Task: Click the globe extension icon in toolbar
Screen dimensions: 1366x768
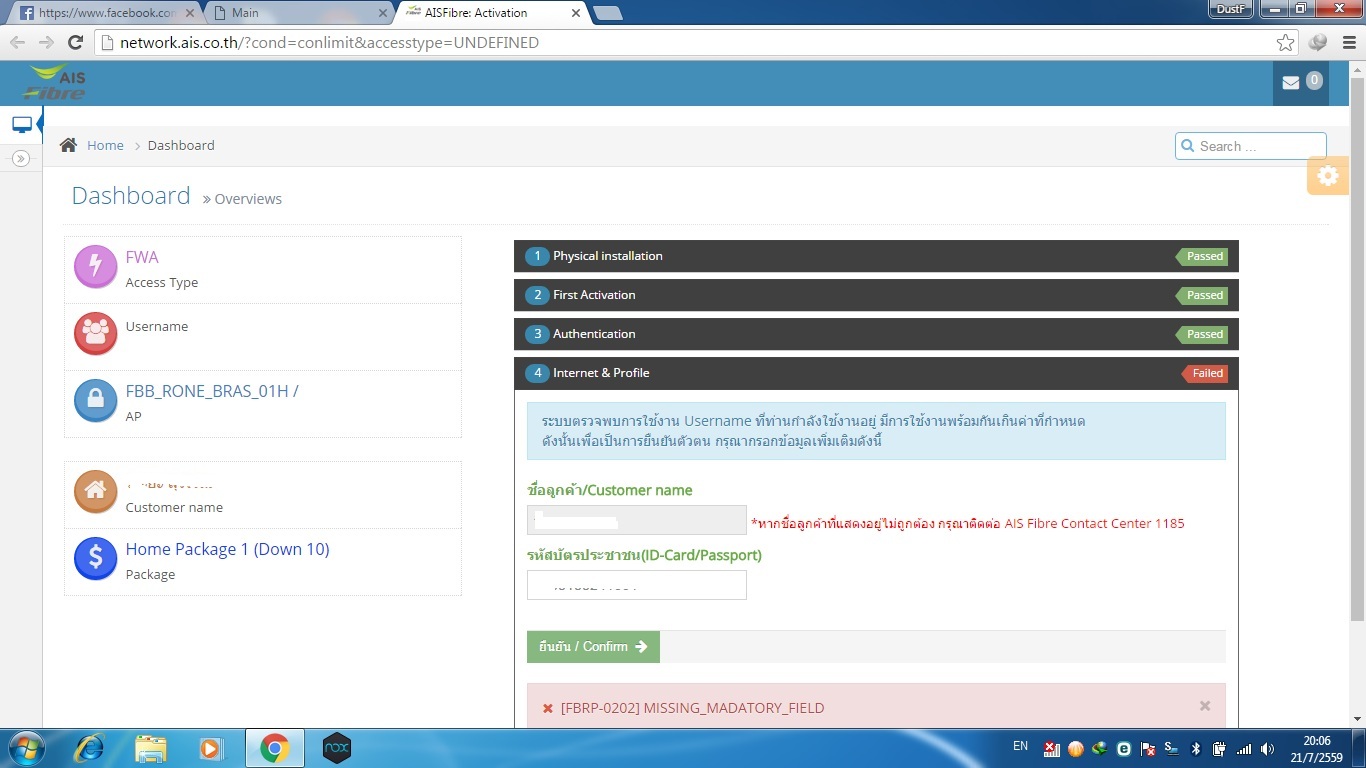Action: click(1317, 42)
